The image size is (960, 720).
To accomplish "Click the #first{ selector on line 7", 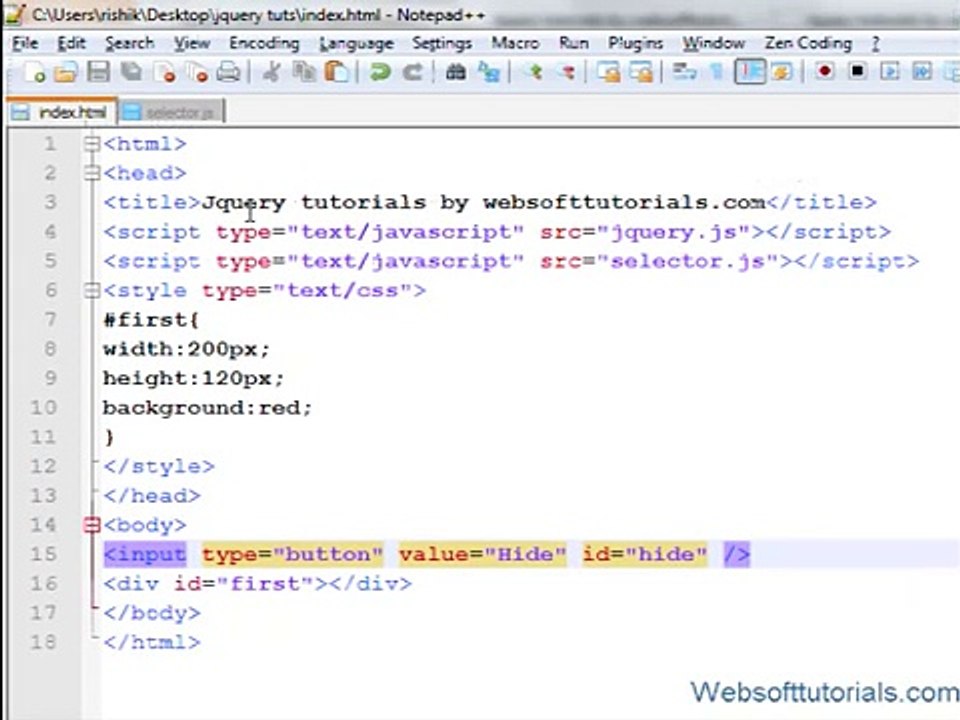I will click(x=151, y=320).
